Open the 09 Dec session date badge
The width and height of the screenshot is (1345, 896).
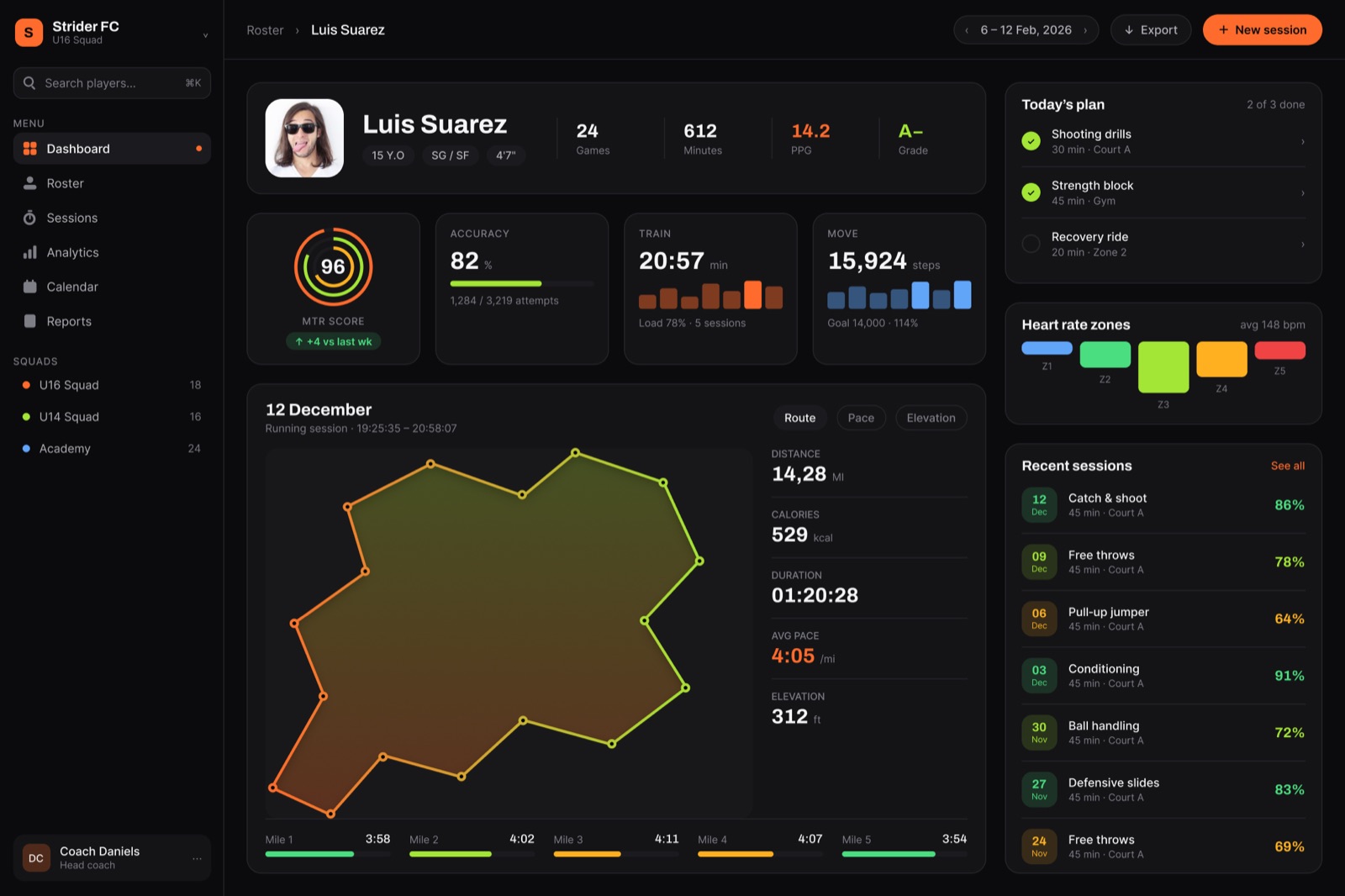coord(1039,562)
